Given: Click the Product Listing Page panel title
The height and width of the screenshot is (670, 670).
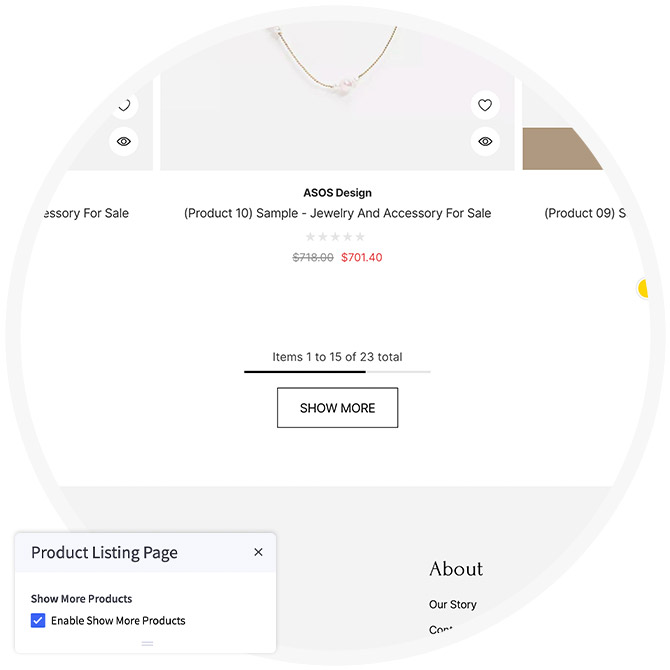Looking at the screenshot, I should (104, 552).
